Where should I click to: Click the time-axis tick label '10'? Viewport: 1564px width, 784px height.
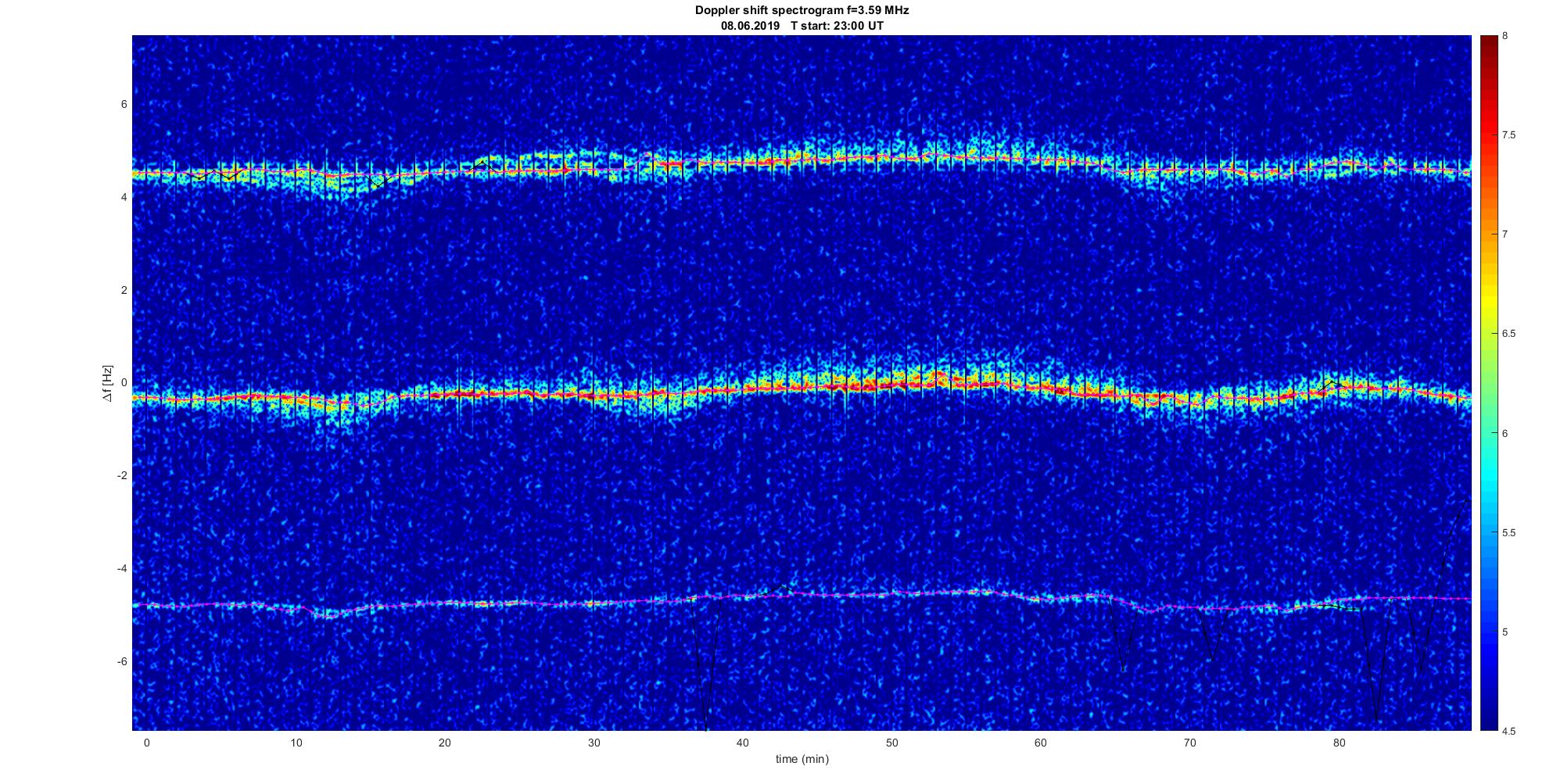pyautogui.click(x=296, y=743)
